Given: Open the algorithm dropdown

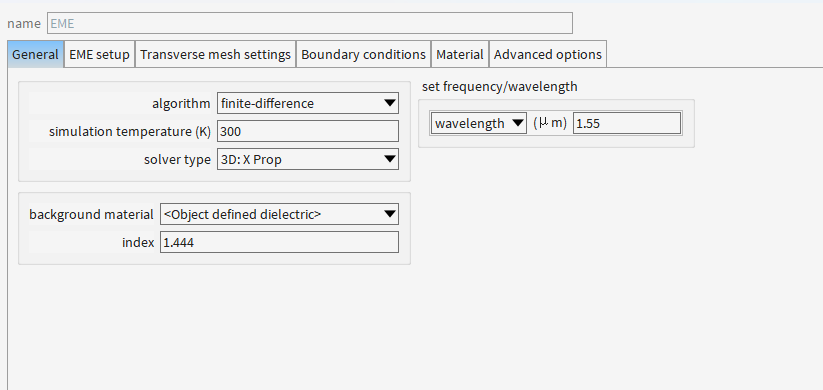Looking at the screenshot, I should [308, 103].
